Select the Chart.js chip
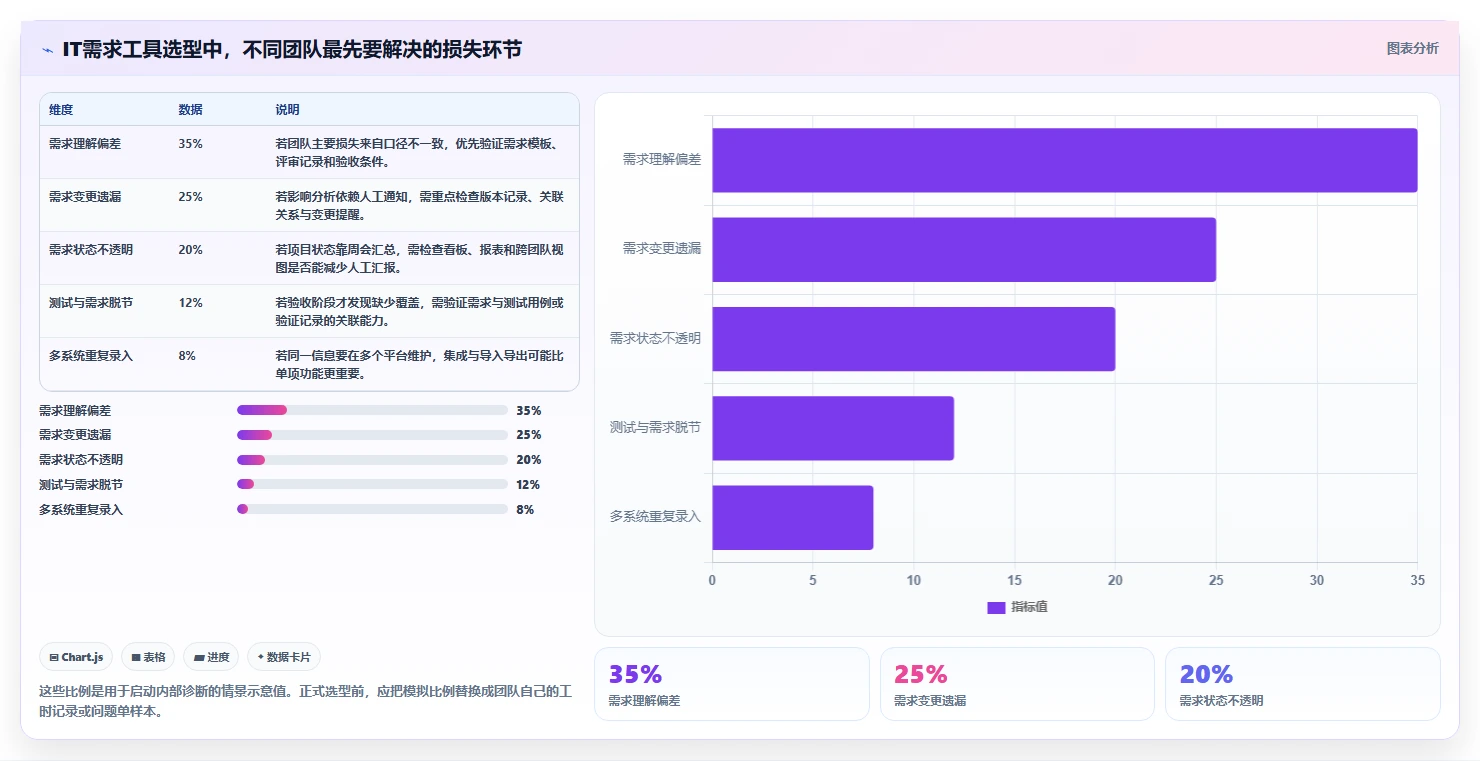The height and width of the screenshot is (761, 1480). pyautogui.click(x=76, y=657)
